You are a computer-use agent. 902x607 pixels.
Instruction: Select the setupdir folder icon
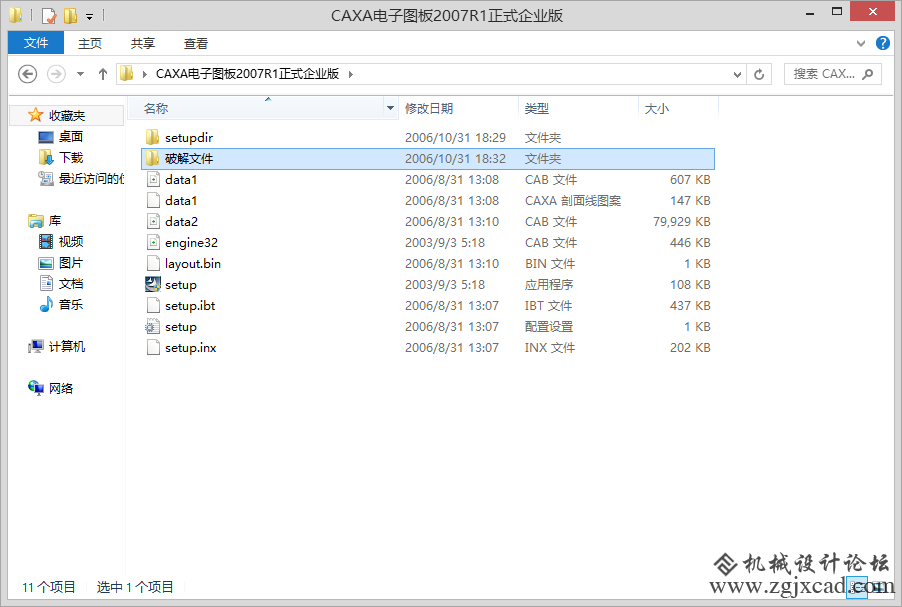pos(152,137)
